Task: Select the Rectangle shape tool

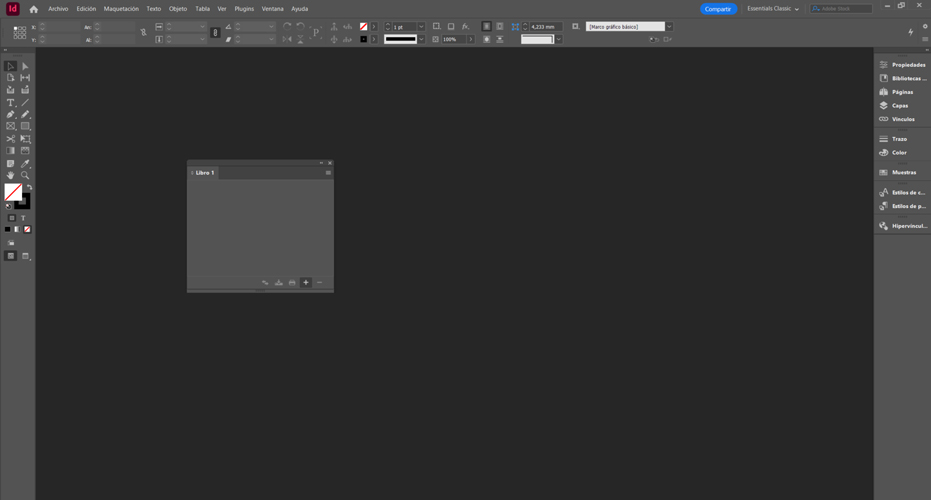Action: point(25,126)
